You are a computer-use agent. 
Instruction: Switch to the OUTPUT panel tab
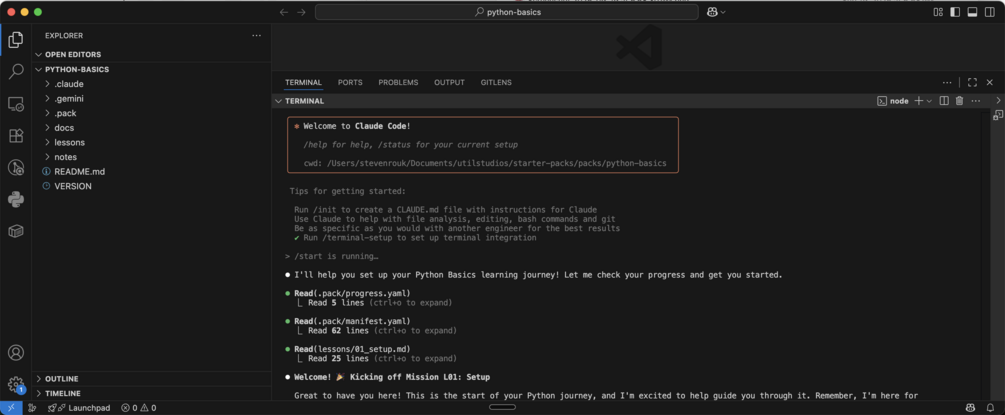point(449,83)
